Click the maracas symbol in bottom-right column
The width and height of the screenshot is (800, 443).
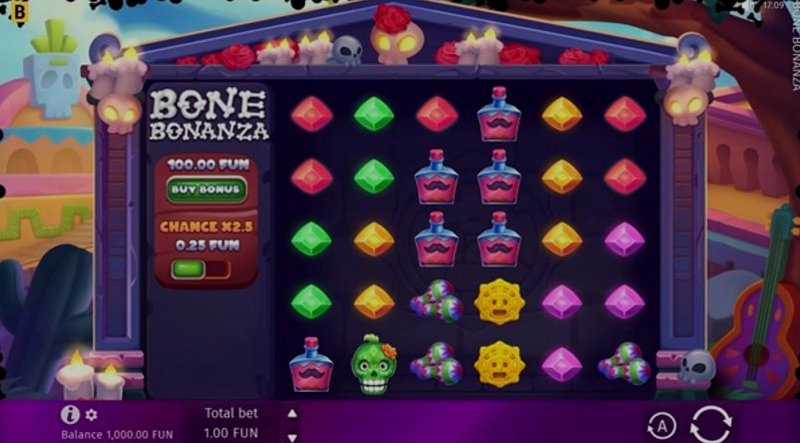click(624, 364)
